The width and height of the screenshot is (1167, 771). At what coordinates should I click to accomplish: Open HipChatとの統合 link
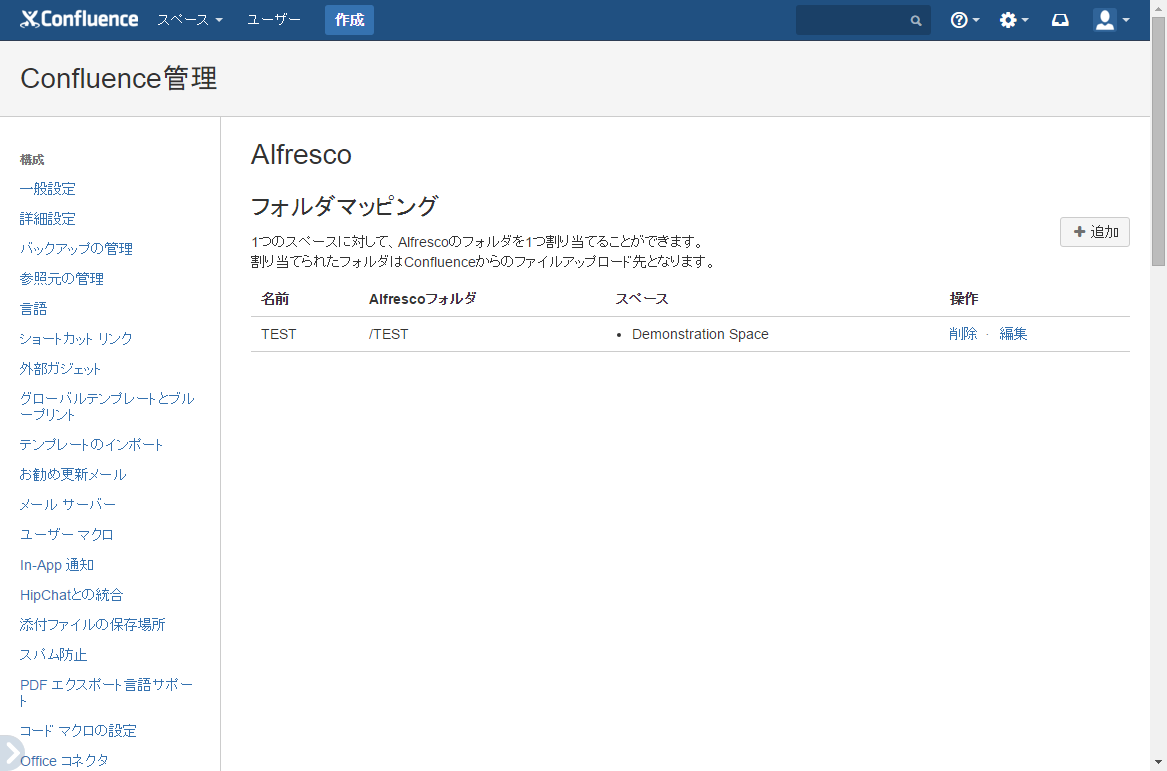(x=71, y=595)
